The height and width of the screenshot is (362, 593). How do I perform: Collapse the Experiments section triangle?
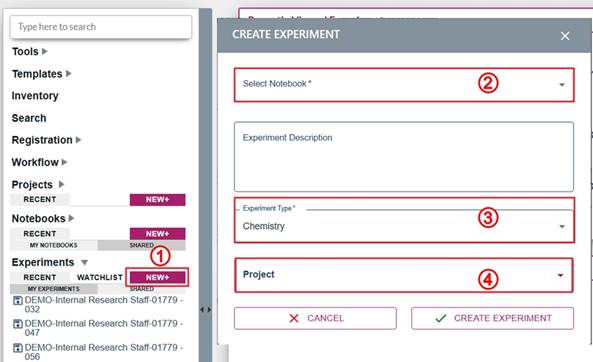pyautogui.click(x=84, y=262)
